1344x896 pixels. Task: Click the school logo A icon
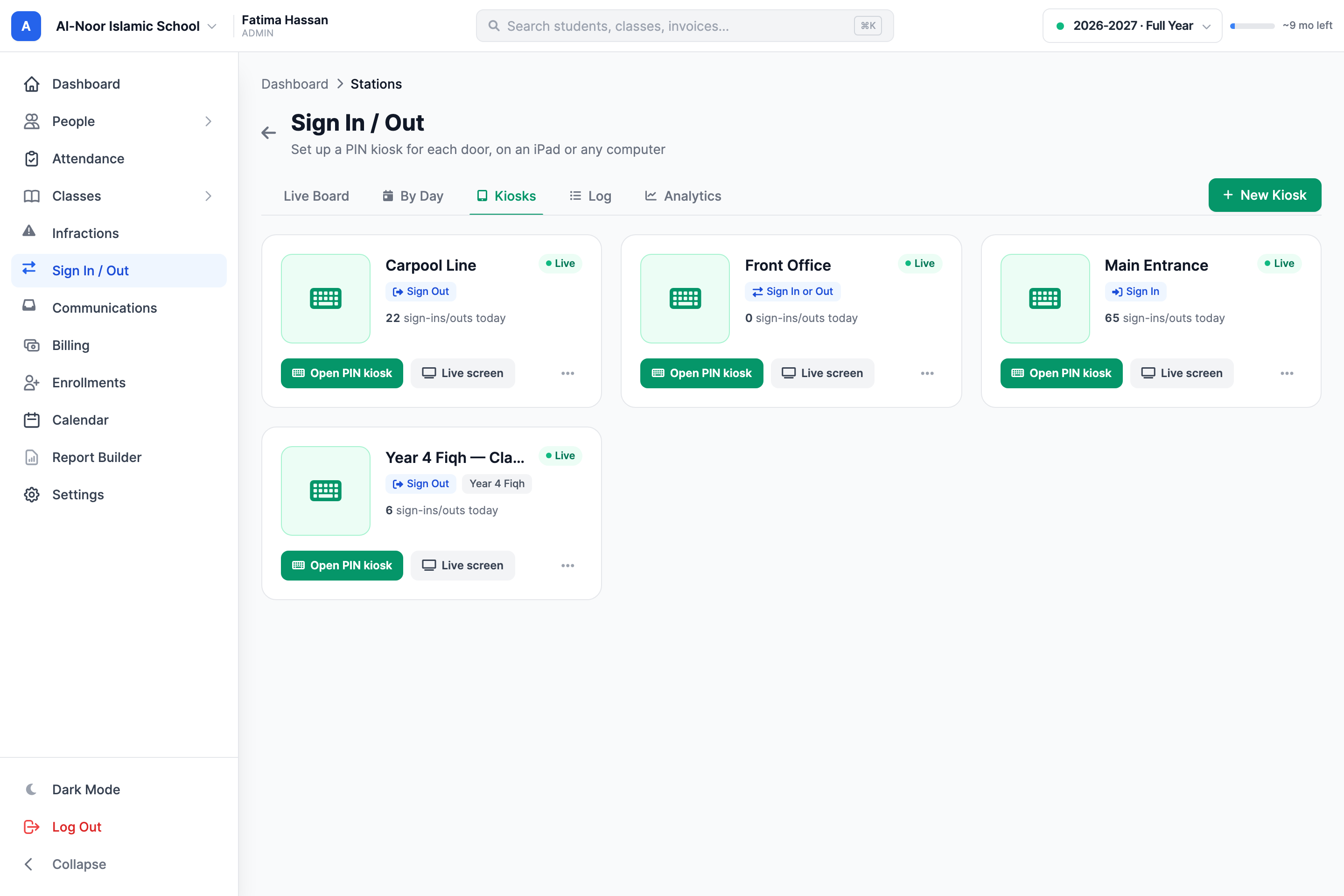[x=26, y=26]
